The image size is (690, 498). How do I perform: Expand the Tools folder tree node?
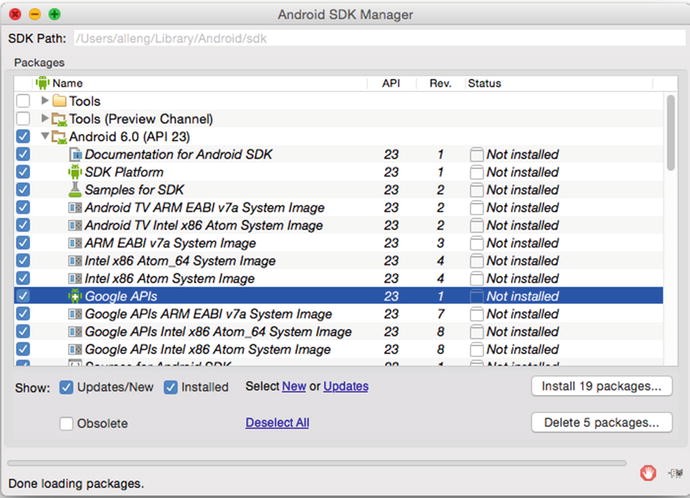pos(45,101)
